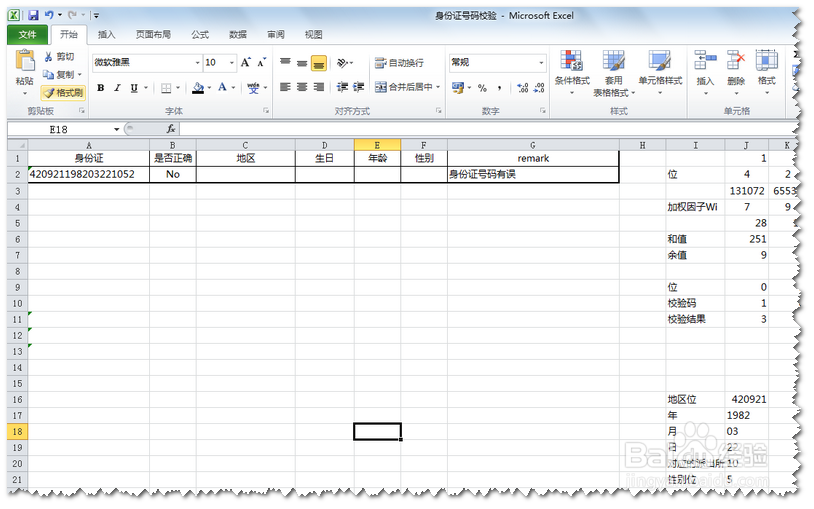Select cell A2 with ID number
814x509 pixels.
tap(89, 175)
